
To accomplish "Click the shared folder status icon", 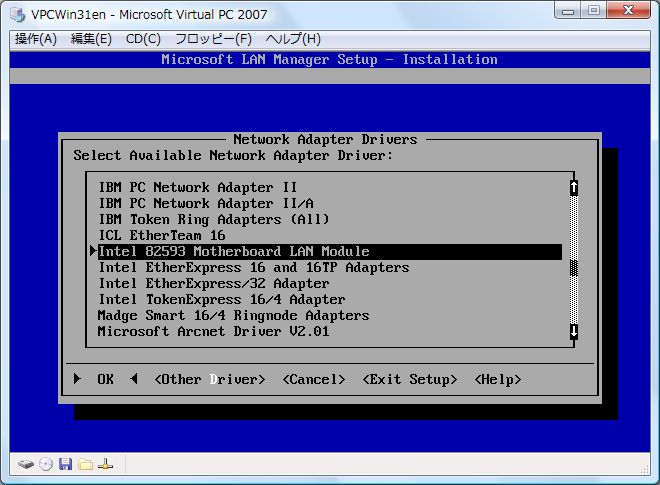I will pos(85,464).
